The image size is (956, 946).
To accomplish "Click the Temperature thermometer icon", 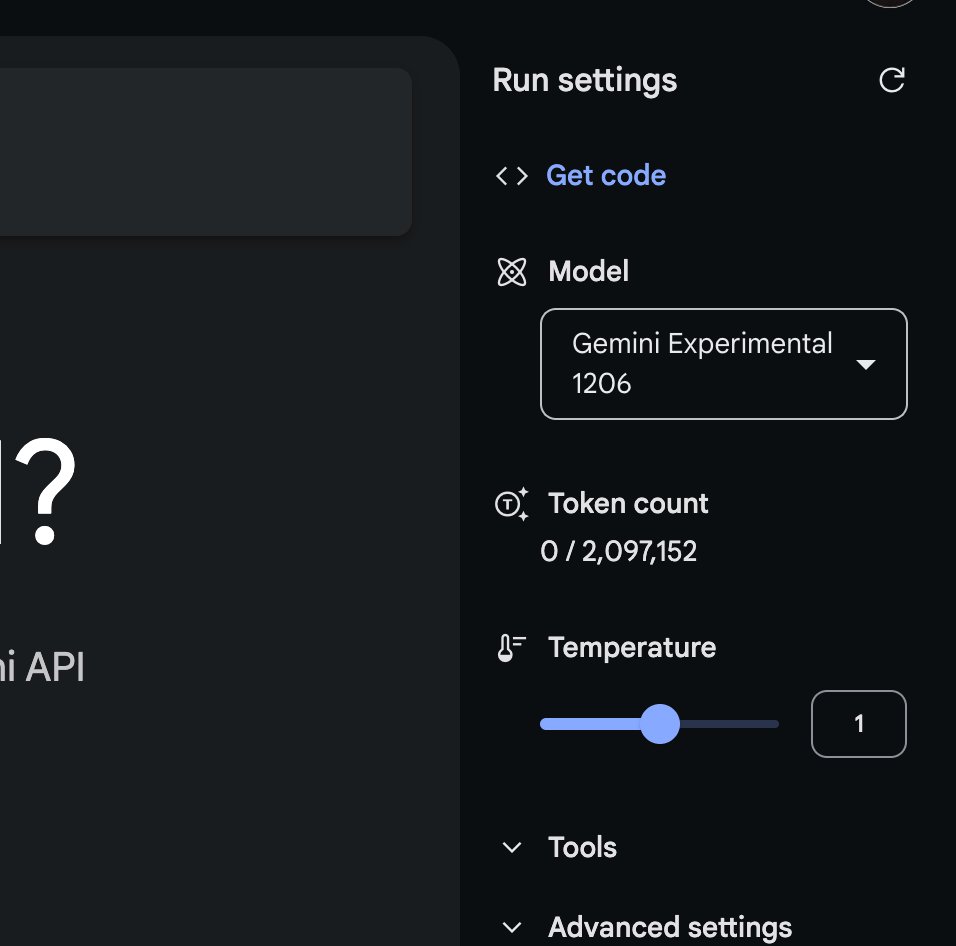I will pyautogui.click(x=512, y=647).
